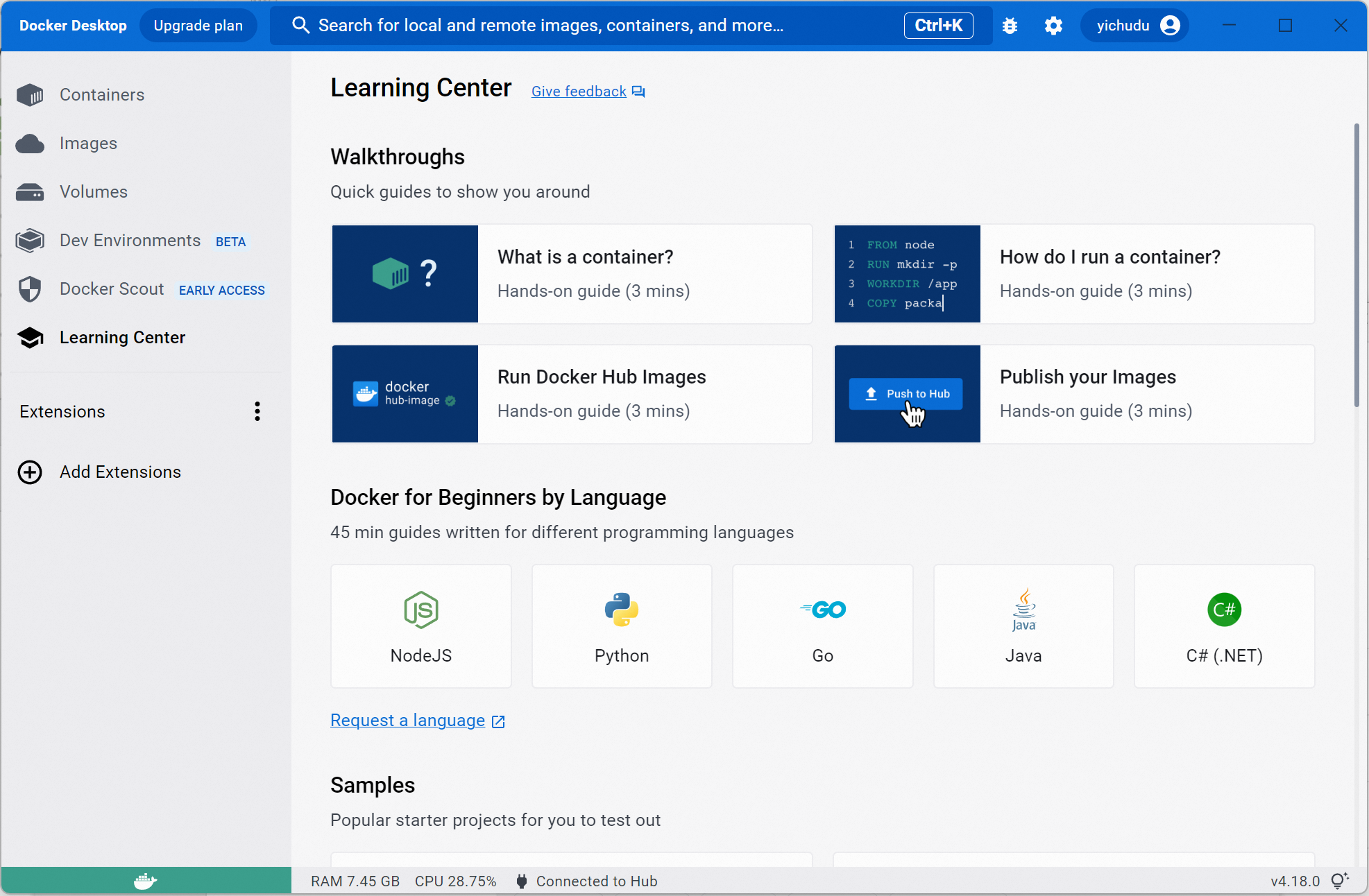The width and height of the screenshot is (1369, 896).
Task: Click Add Extensions label
Action: coord(120,472)
